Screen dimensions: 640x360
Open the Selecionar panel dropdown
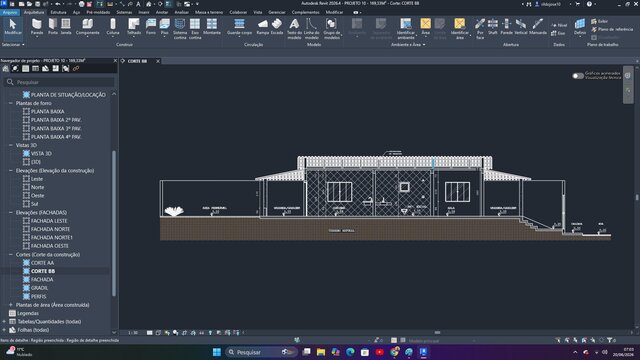click(x=13, y=44)
